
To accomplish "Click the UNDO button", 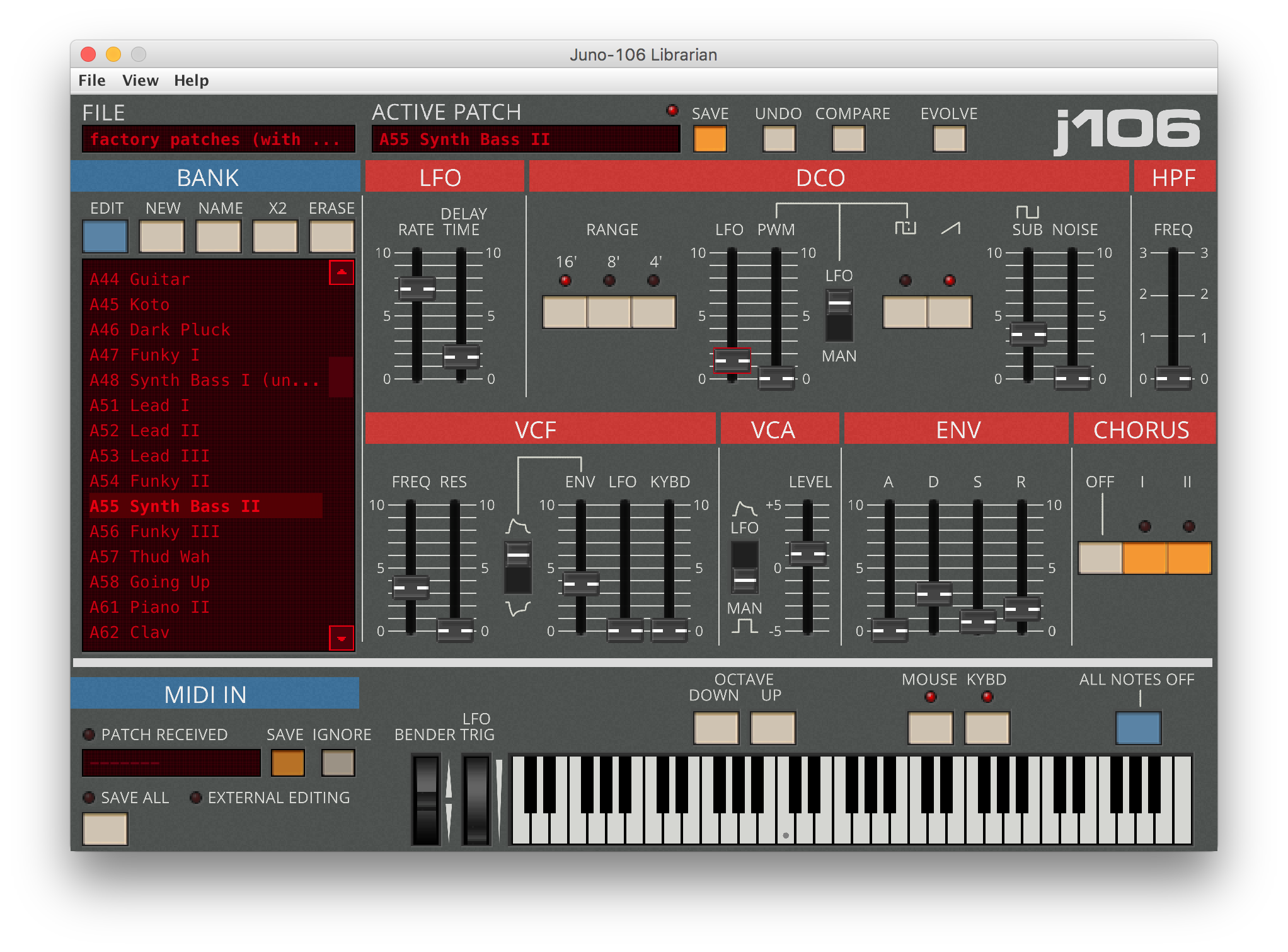I will 779,139.
